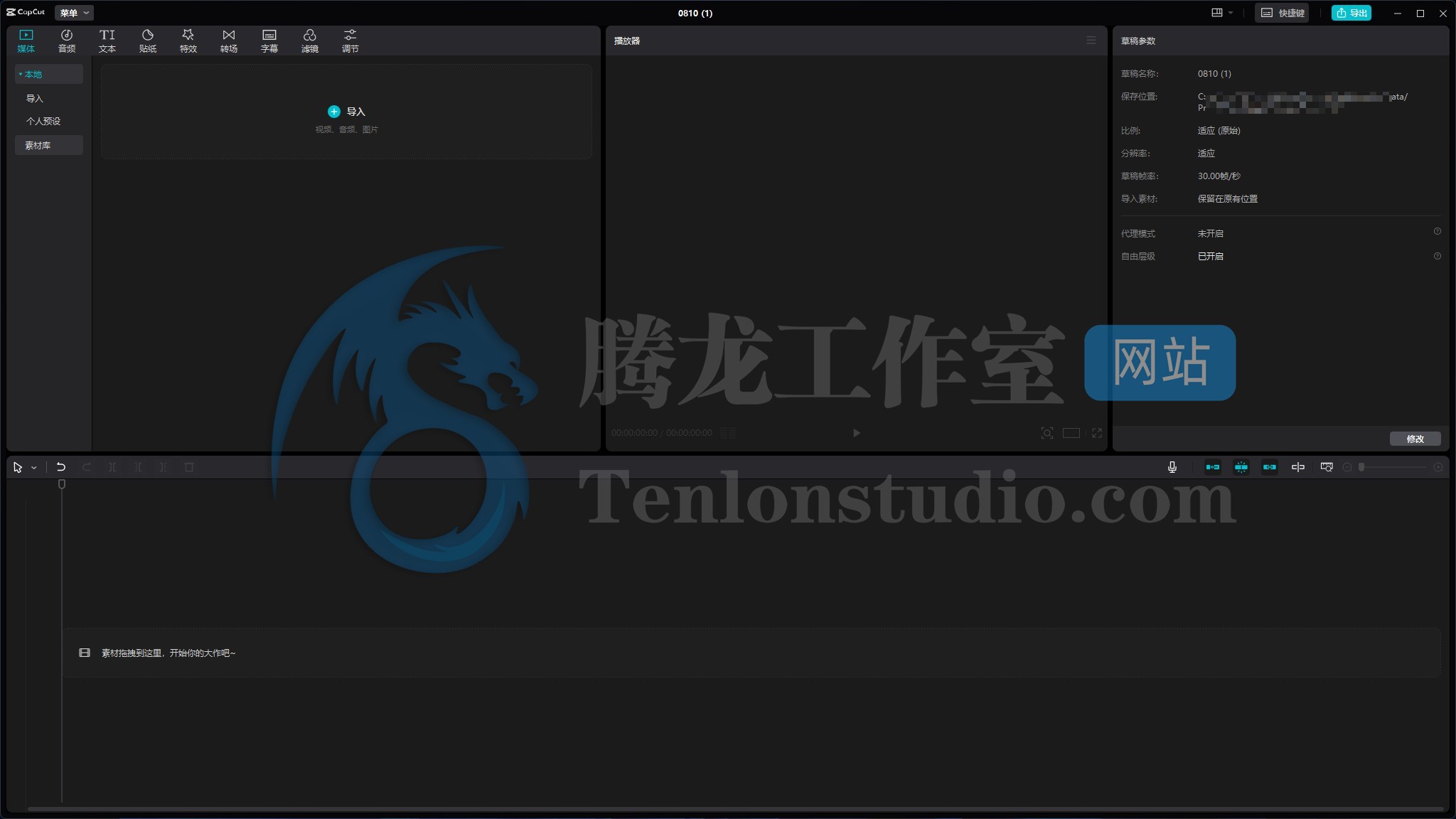
Task: Click the microphone voiceover record icon
Action: tap(1172, 467)
